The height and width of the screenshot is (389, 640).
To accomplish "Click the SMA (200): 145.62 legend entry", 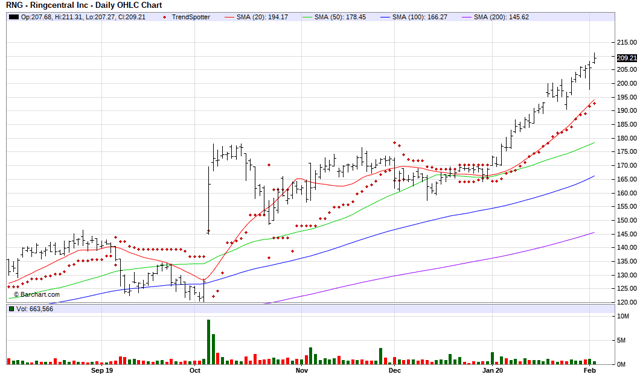I will (501, 17).
